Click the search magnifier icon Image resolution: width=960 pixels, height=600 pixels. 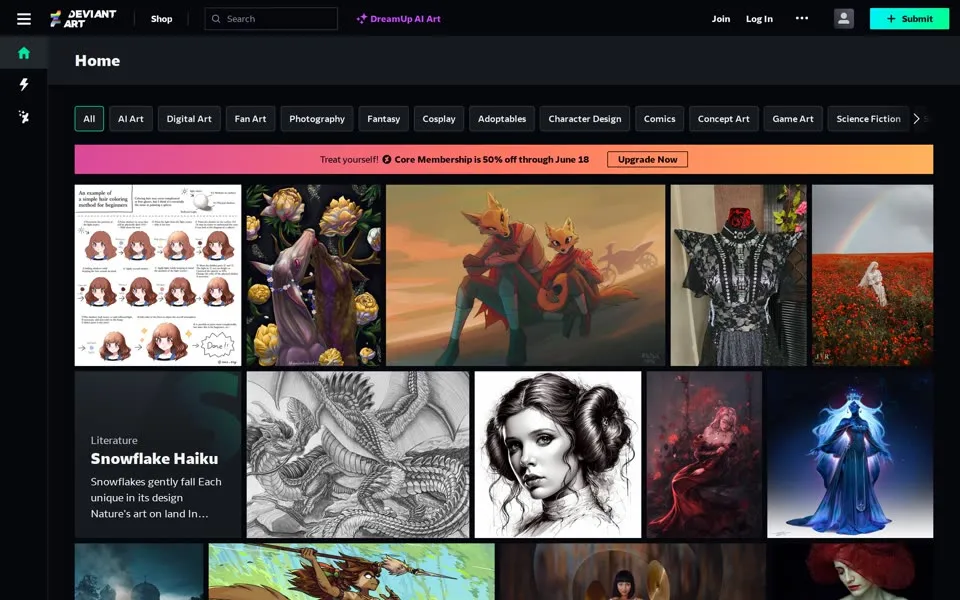(216, 19)
